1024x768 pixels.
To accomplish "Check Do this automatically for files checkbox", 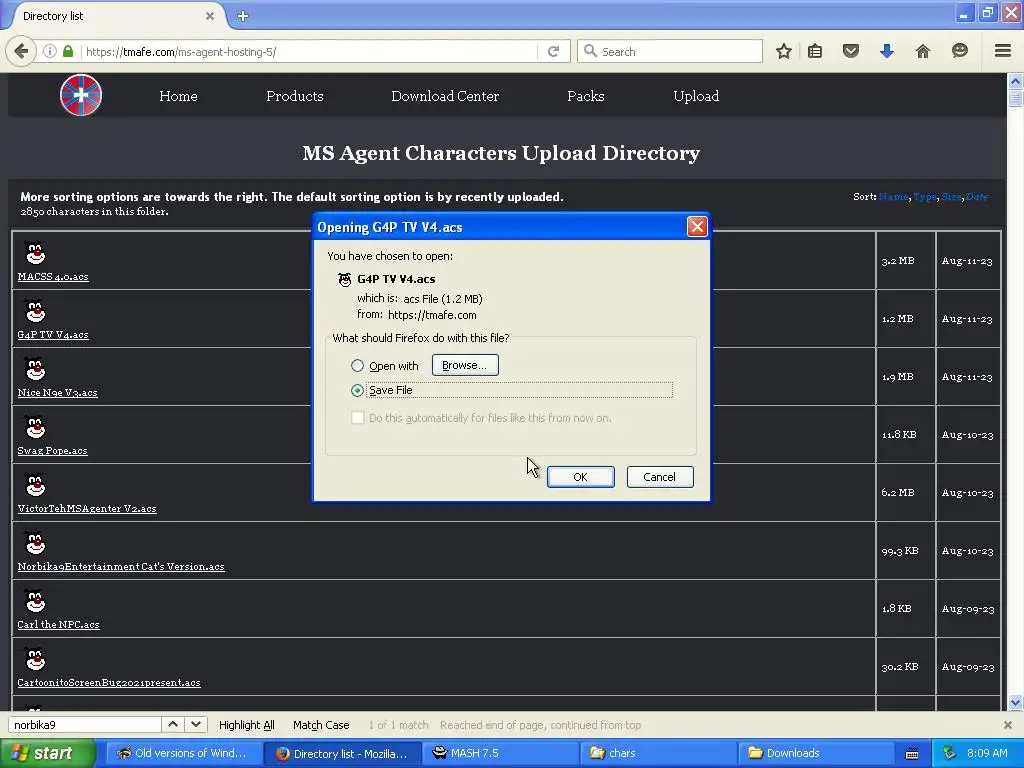I will coord(357,417).
